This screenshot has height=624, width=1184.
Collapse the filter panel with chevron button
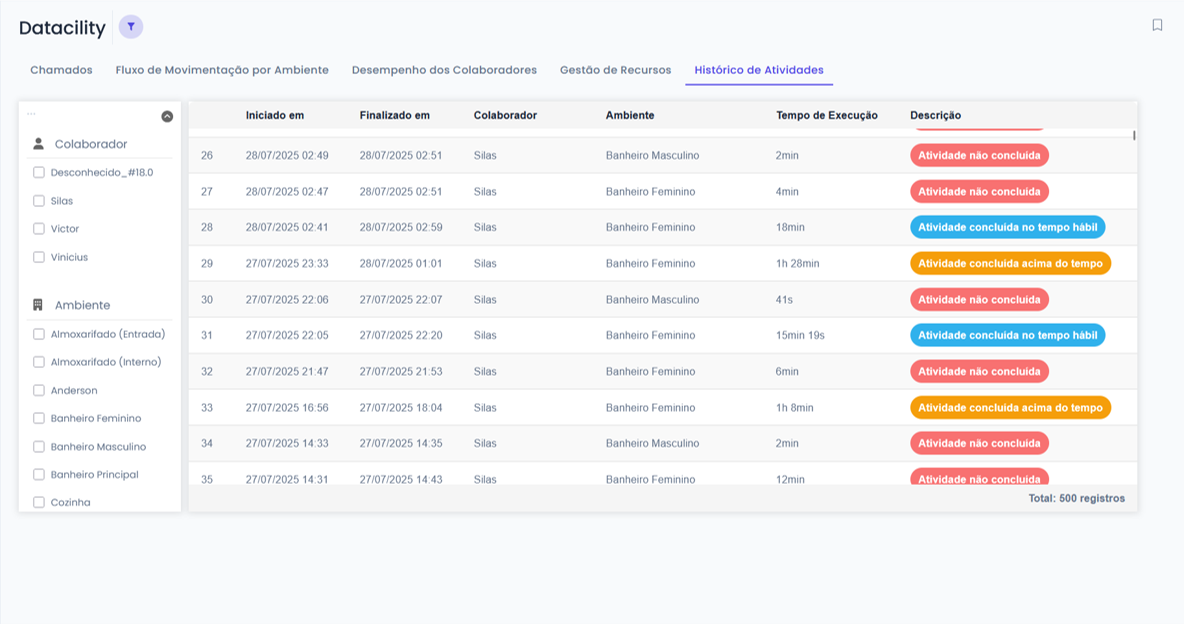[x=167, y=117]
